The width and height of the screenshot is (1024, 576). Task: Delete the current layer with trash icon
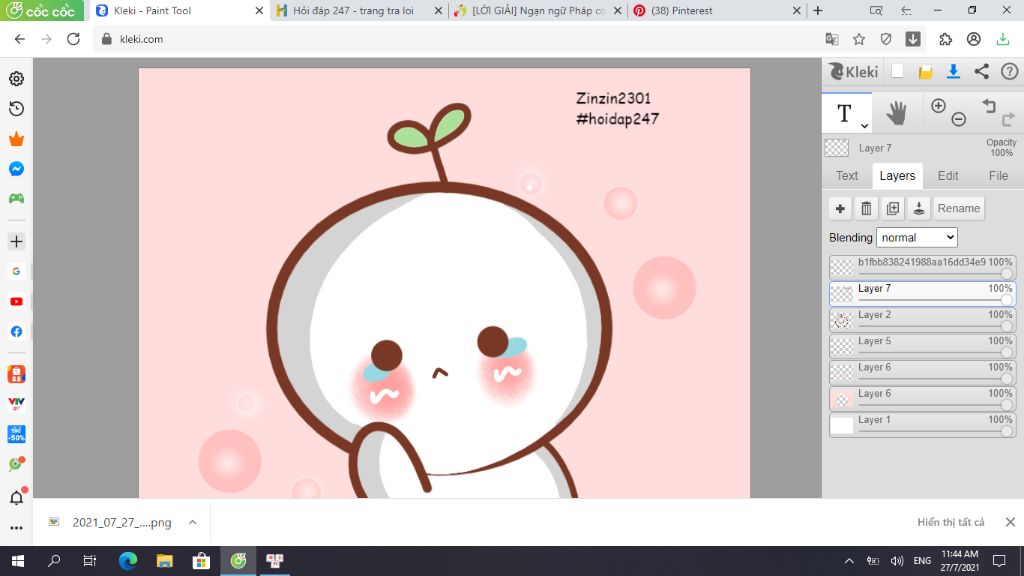coord(866,208)
